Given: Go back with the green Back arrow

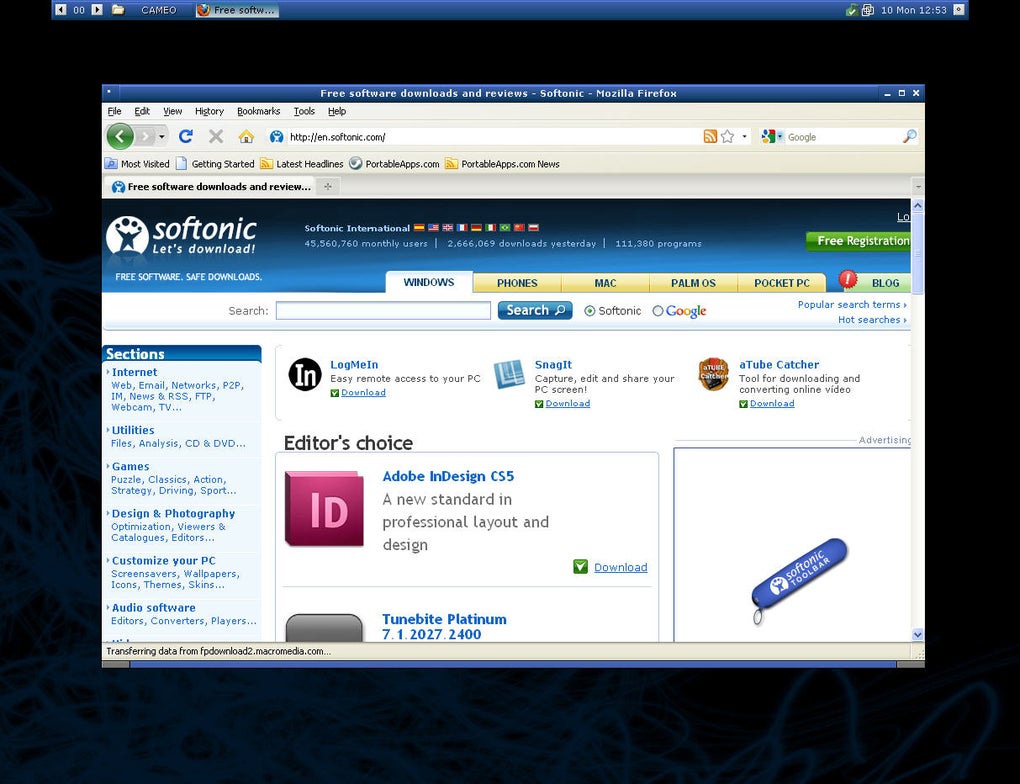Looking at the screenshot, I should pyautogui.click(x=120, y=137).
